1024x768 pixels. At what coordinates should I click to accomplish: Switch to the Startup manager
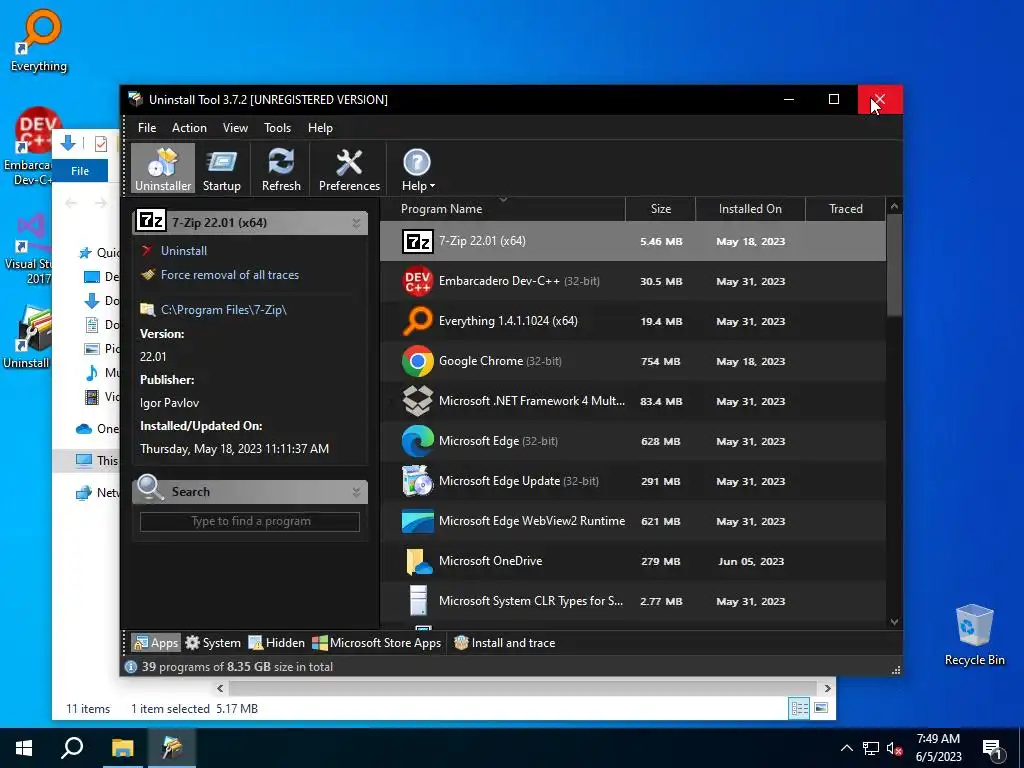coord(221,169)
